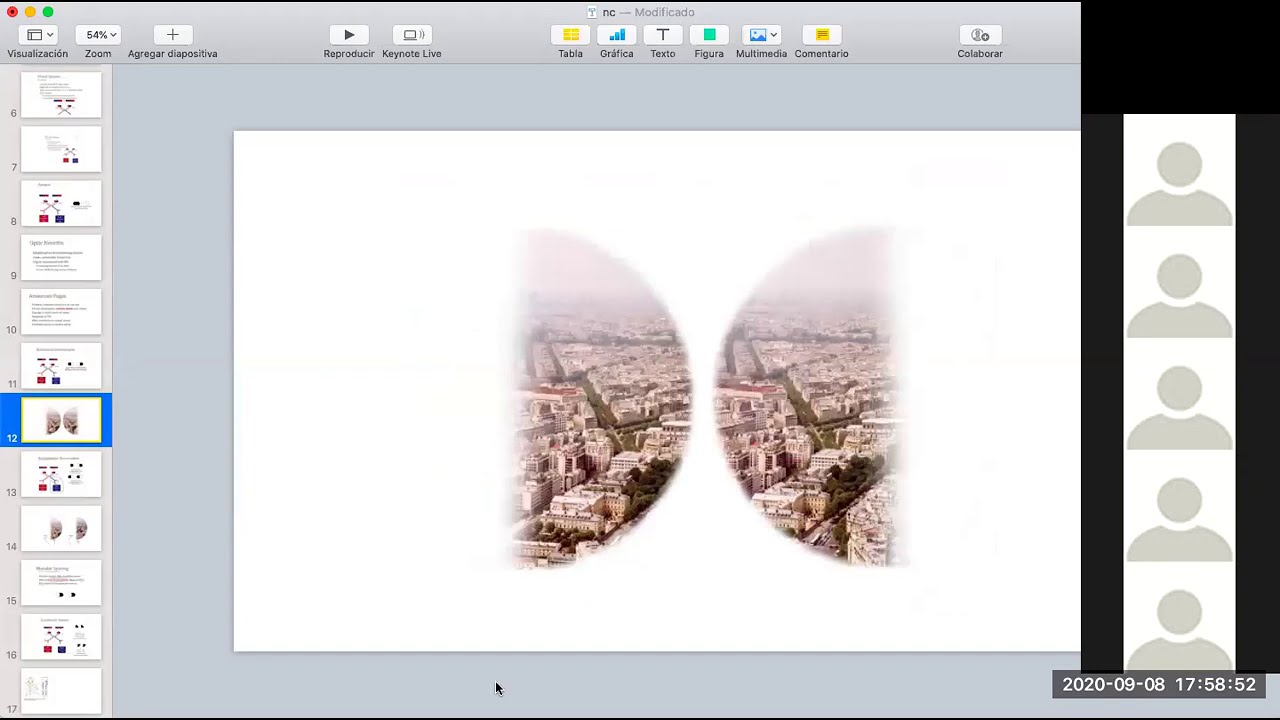Select slide 16 thumbnail
This screenshot has width=1280, height=720.
(x=61, y=637)
